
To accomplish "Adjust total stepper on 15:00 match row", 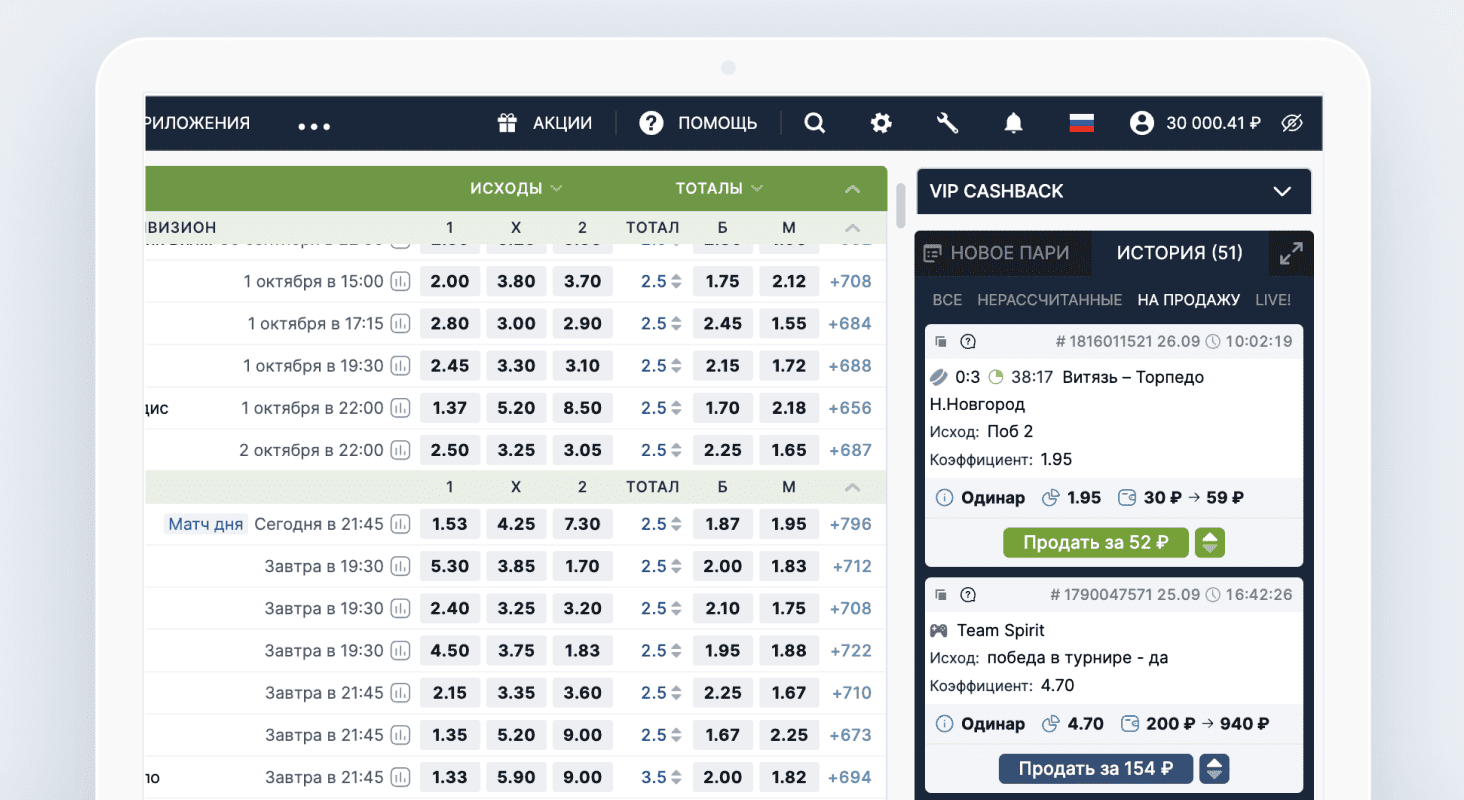I will click(x=676, y=282).
